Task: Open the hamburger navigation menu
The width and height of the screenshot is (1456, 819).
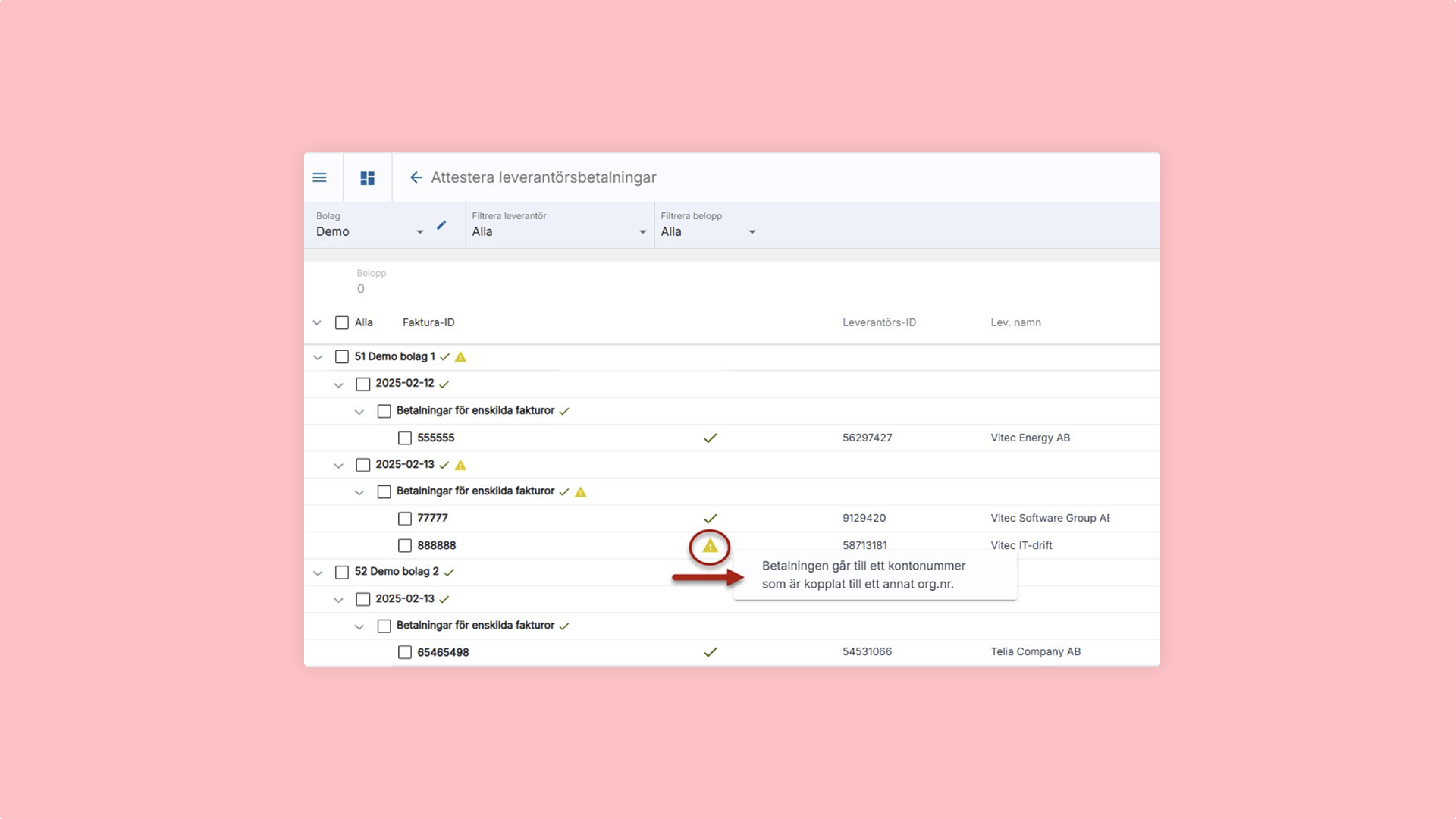Action: tap(319, 177)
